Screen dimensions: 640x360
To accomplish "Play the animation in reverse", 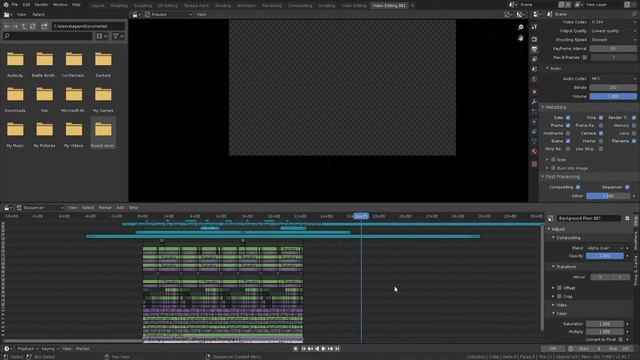I will click(x=317, y=349).
